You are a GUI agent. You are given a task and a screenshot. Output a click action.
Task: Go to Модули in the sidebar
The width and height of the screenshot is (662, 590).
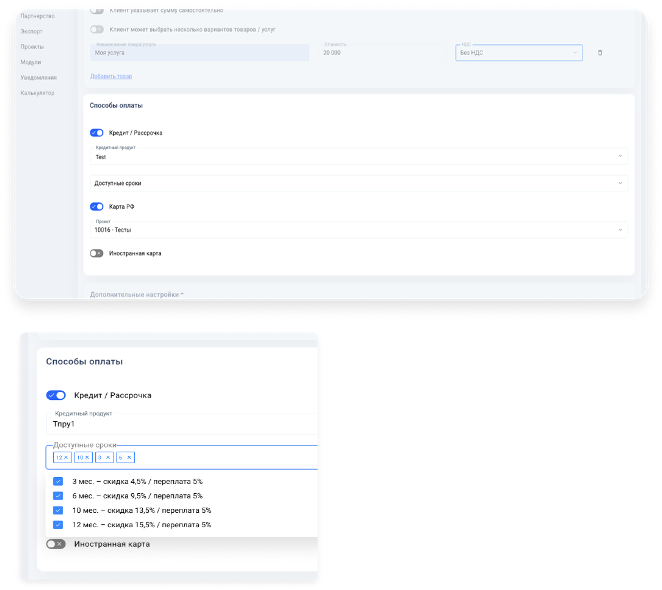coord(31,61)
